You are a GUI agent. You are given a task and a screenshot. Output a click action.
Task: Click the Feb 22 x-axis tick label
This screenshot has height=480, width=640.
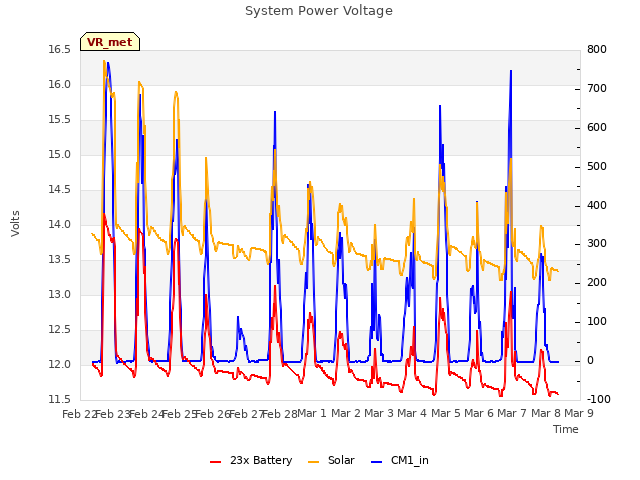(x=79, y=414)
